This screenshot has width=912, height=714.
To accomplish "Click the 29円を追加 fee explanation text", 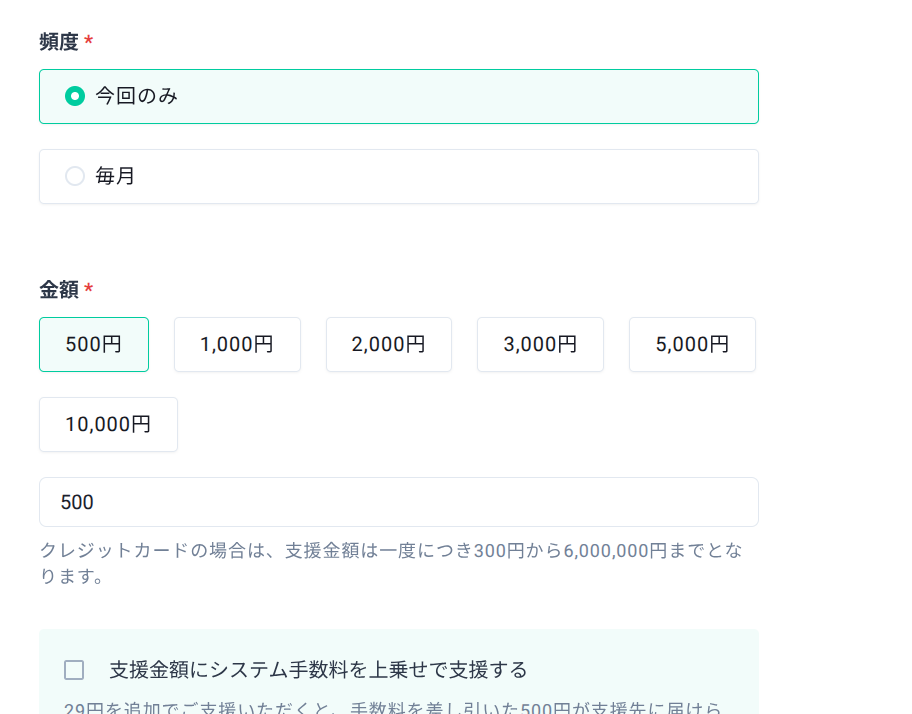I will coord(392,707).
